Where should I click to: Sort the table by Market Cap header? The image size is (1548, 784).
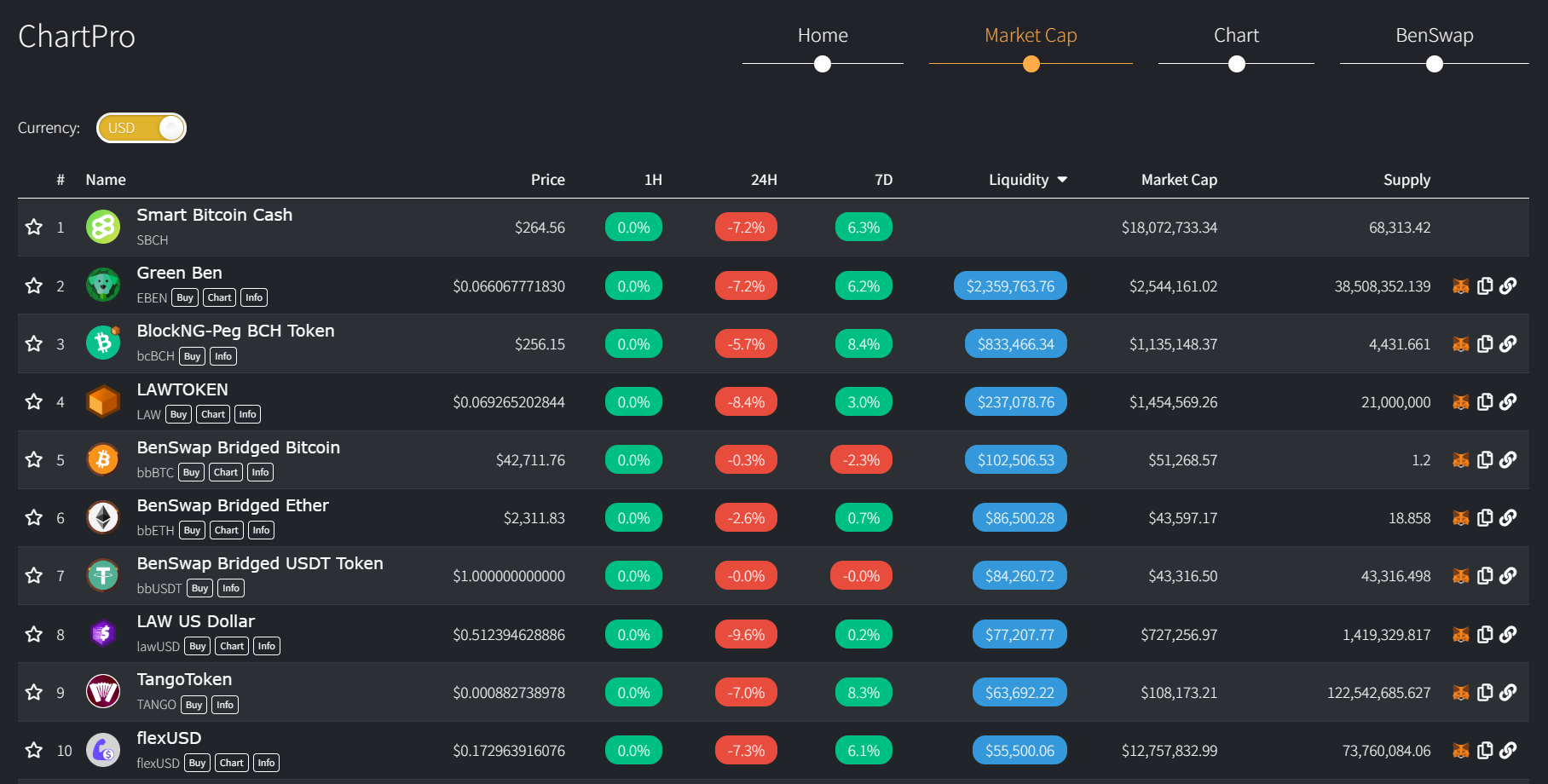(1179, 180)
